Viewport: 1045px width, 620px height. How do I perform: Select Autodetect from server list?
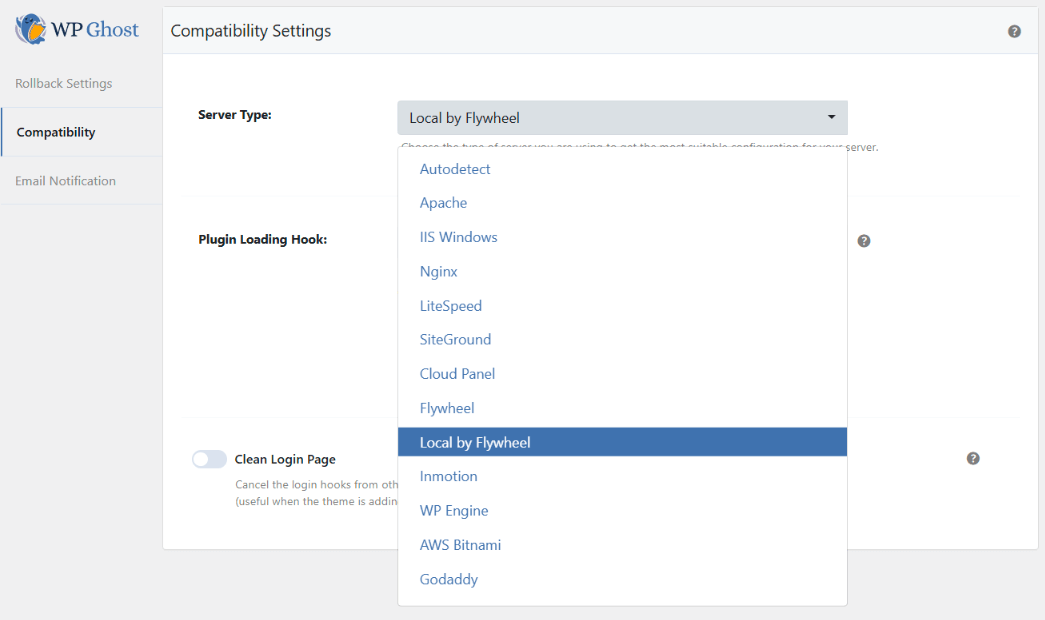455,169
